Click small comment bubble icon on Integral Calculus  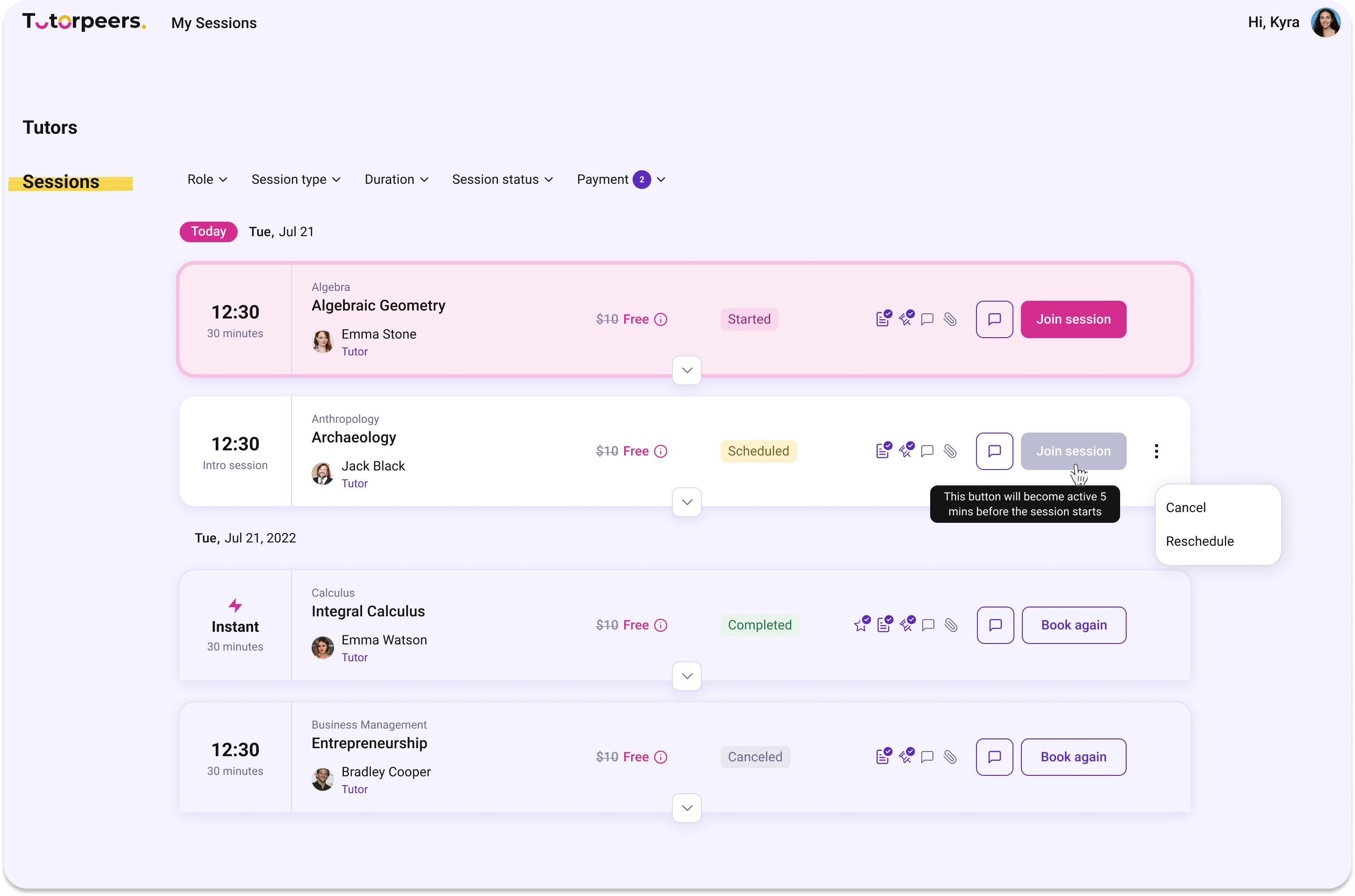pos(928,625)
